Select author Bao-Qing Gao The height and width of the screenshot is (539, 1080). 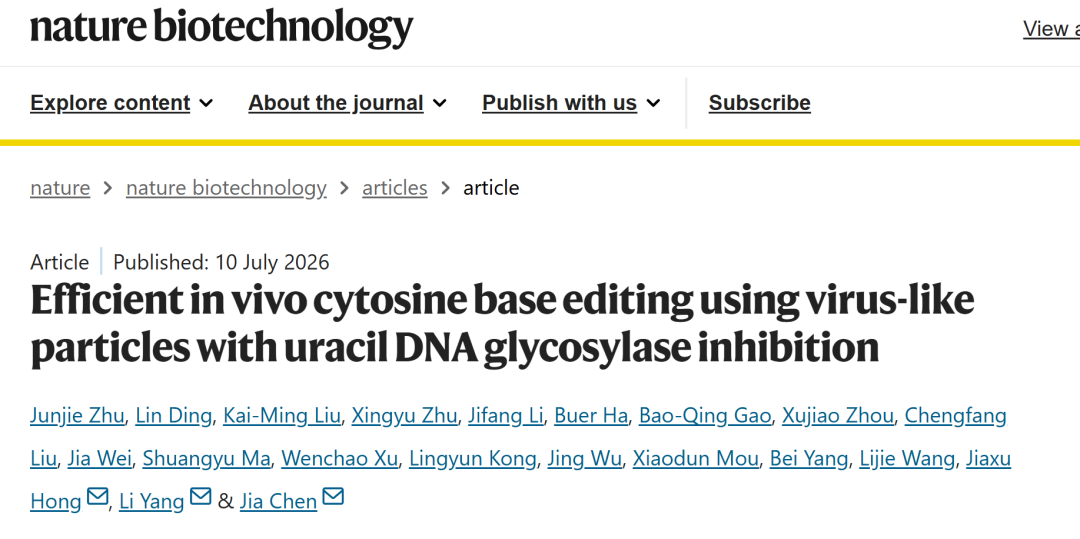tap(705, 416)
